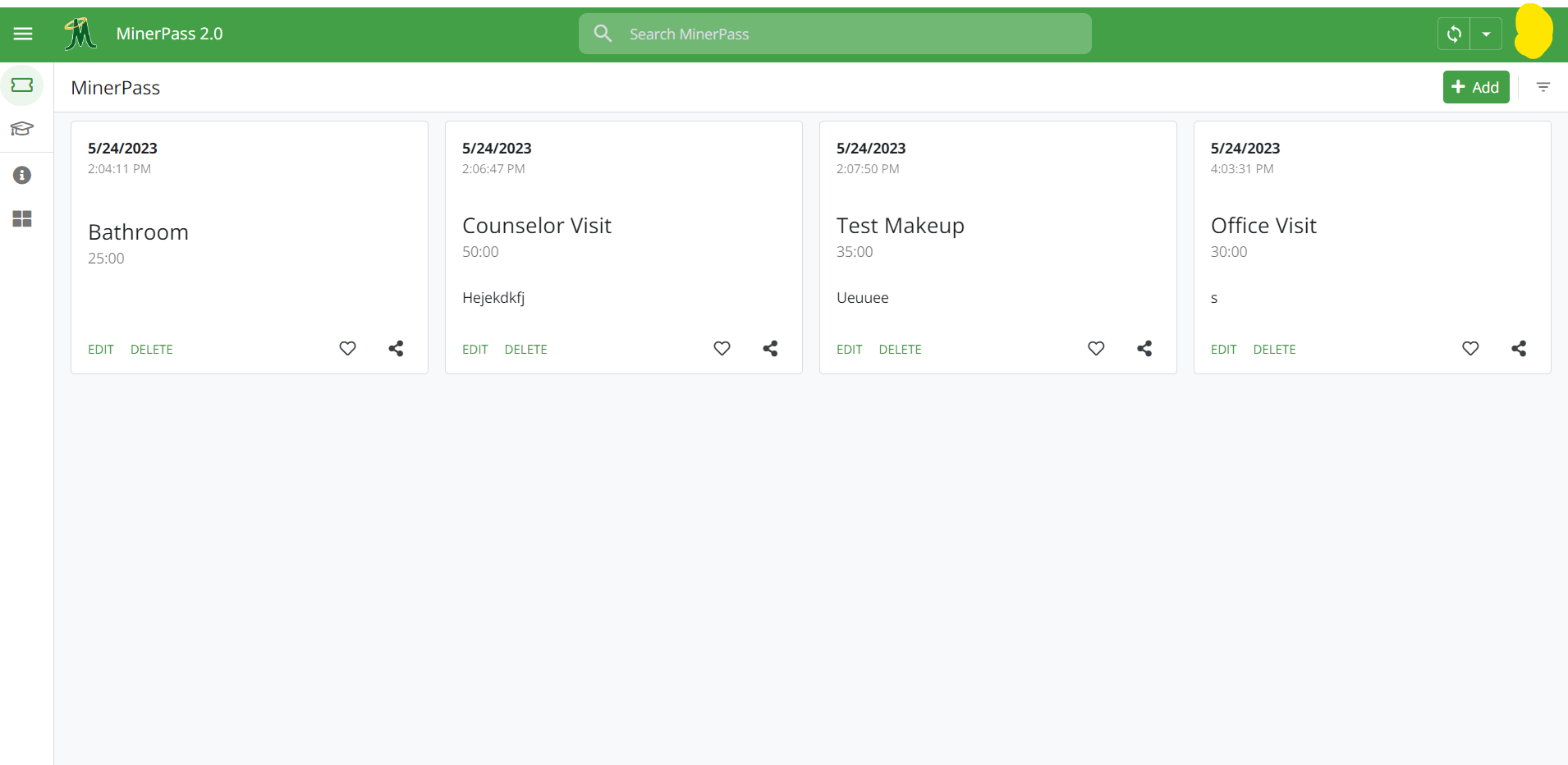Viewport: 1568px width, 765px height.
Task: Toggle heart on Test Makeup pass
Action: (1096, 349)
